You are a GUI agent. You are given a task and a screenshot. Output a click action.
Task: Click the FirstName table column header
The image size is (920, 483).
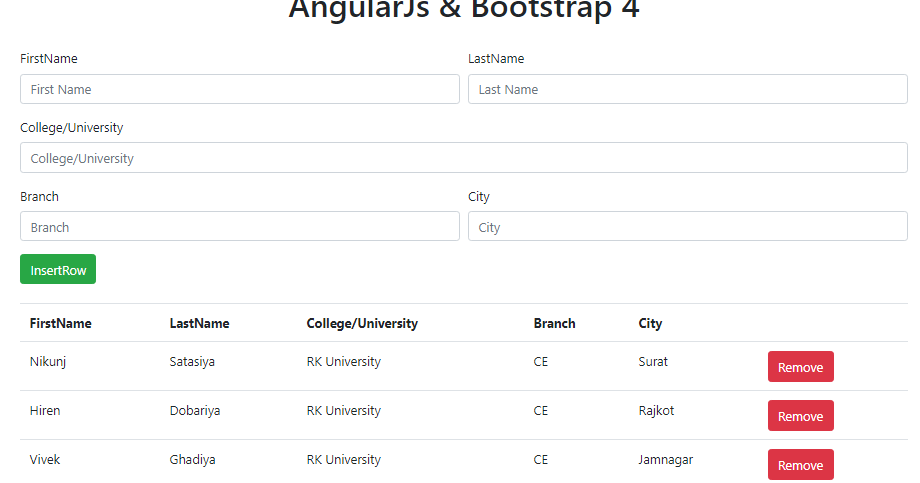[60, 323]
